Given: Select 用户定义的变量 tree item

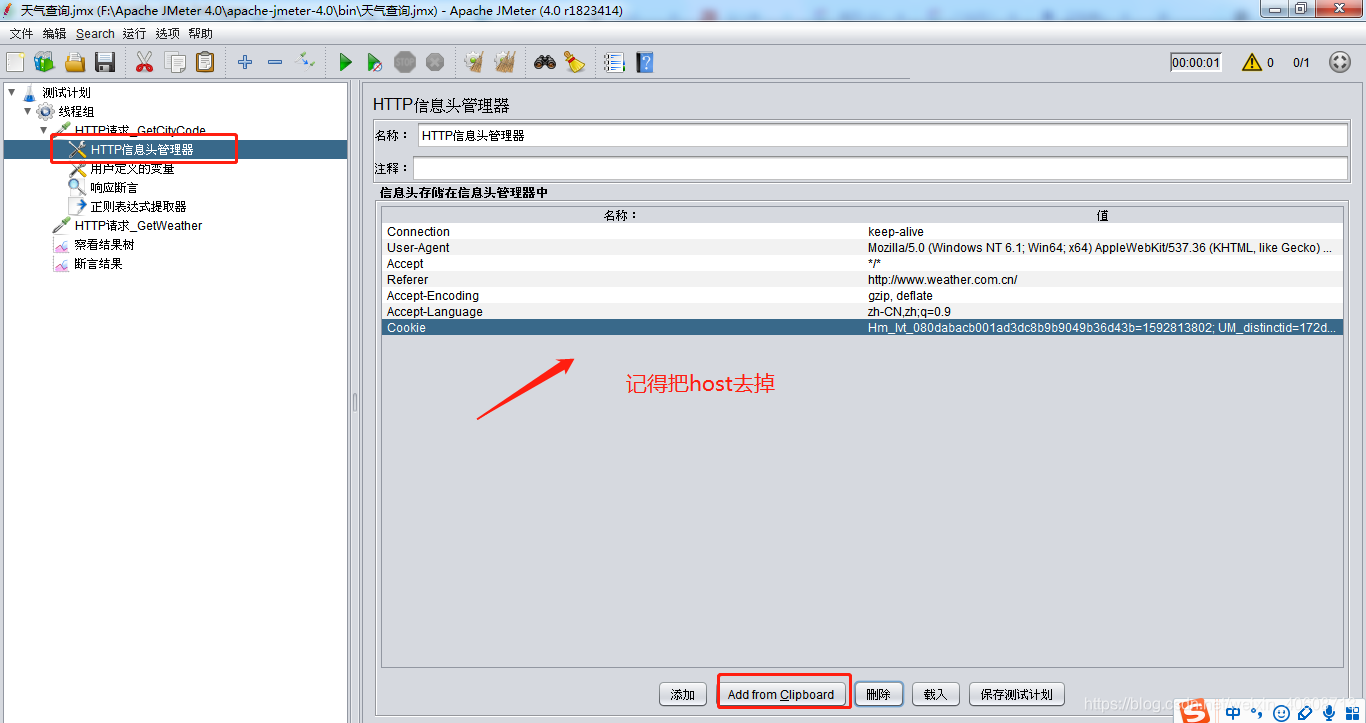Looking at the screenshot, I should [132, 168].
